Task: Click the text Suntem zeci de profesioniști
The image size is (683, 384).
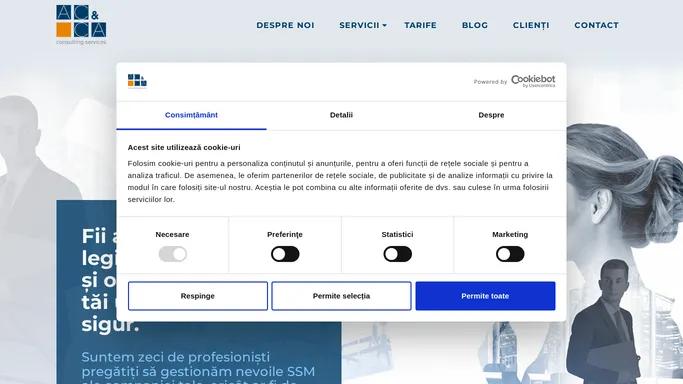Action: point(176,357)
